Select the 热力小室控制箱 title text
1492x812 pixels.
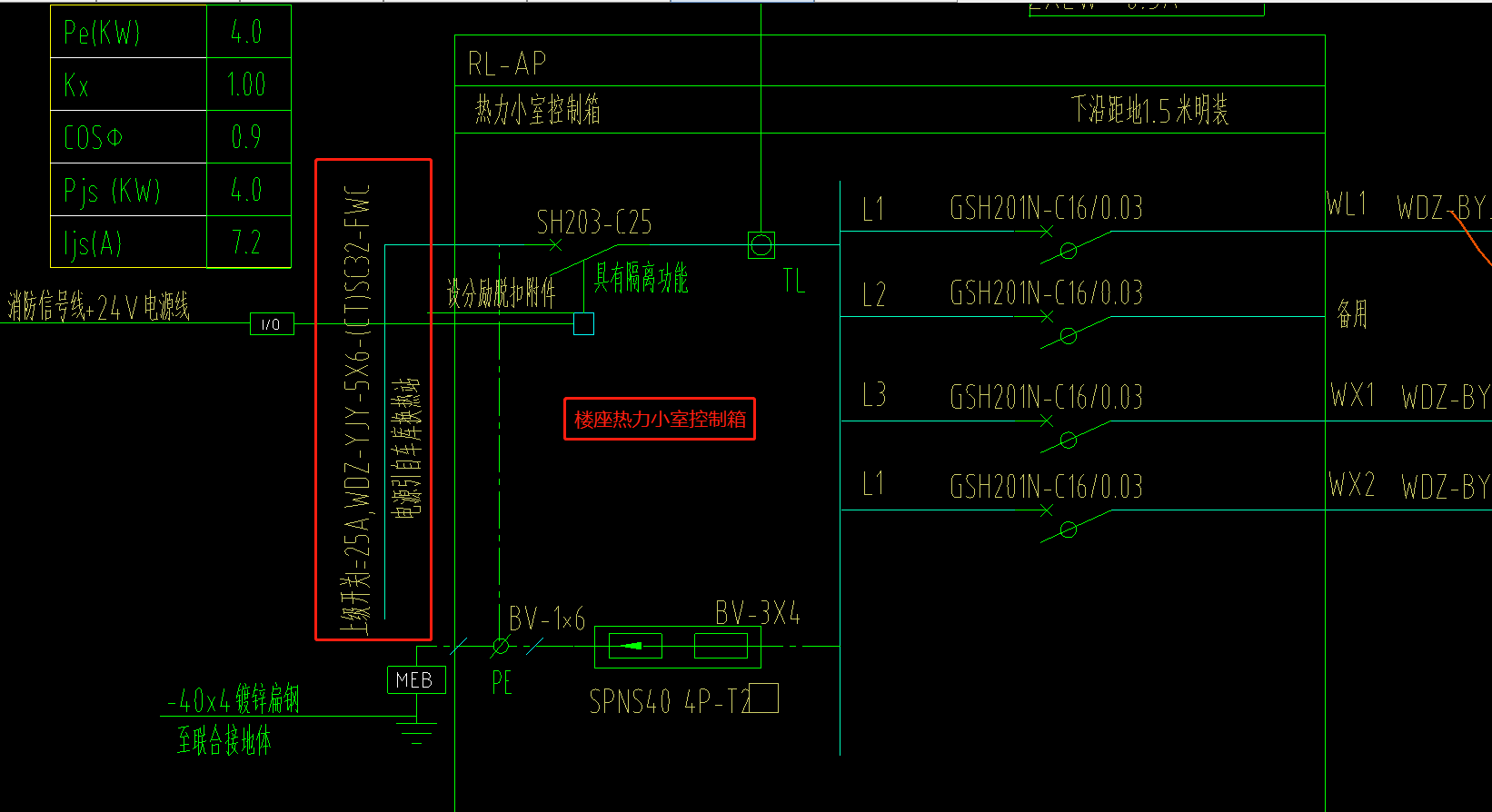click(537, 111)
